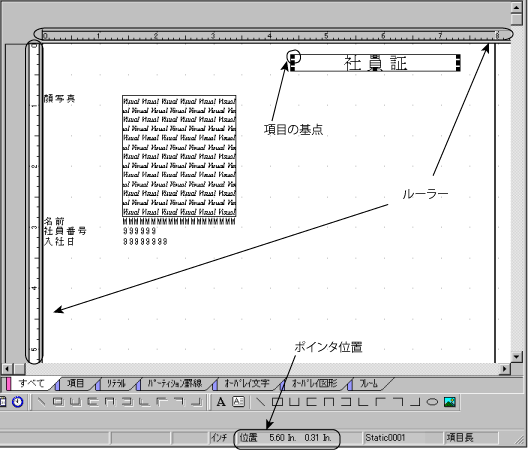Image resolution: width=528 pixels, height=450 pixels.
Task: Select the overlay L-shaped corner tool
Action: [x=364, y=402]
